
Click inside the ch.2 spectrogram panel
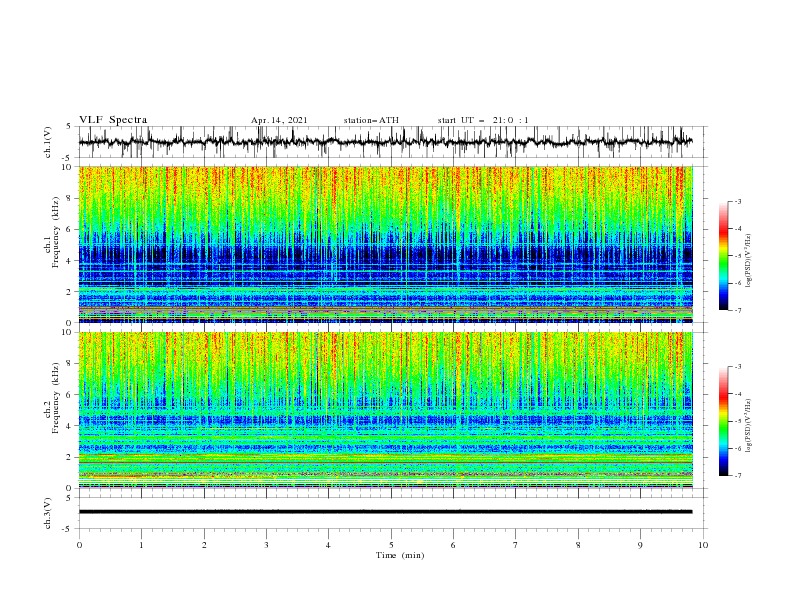click(x=385, y=410)
